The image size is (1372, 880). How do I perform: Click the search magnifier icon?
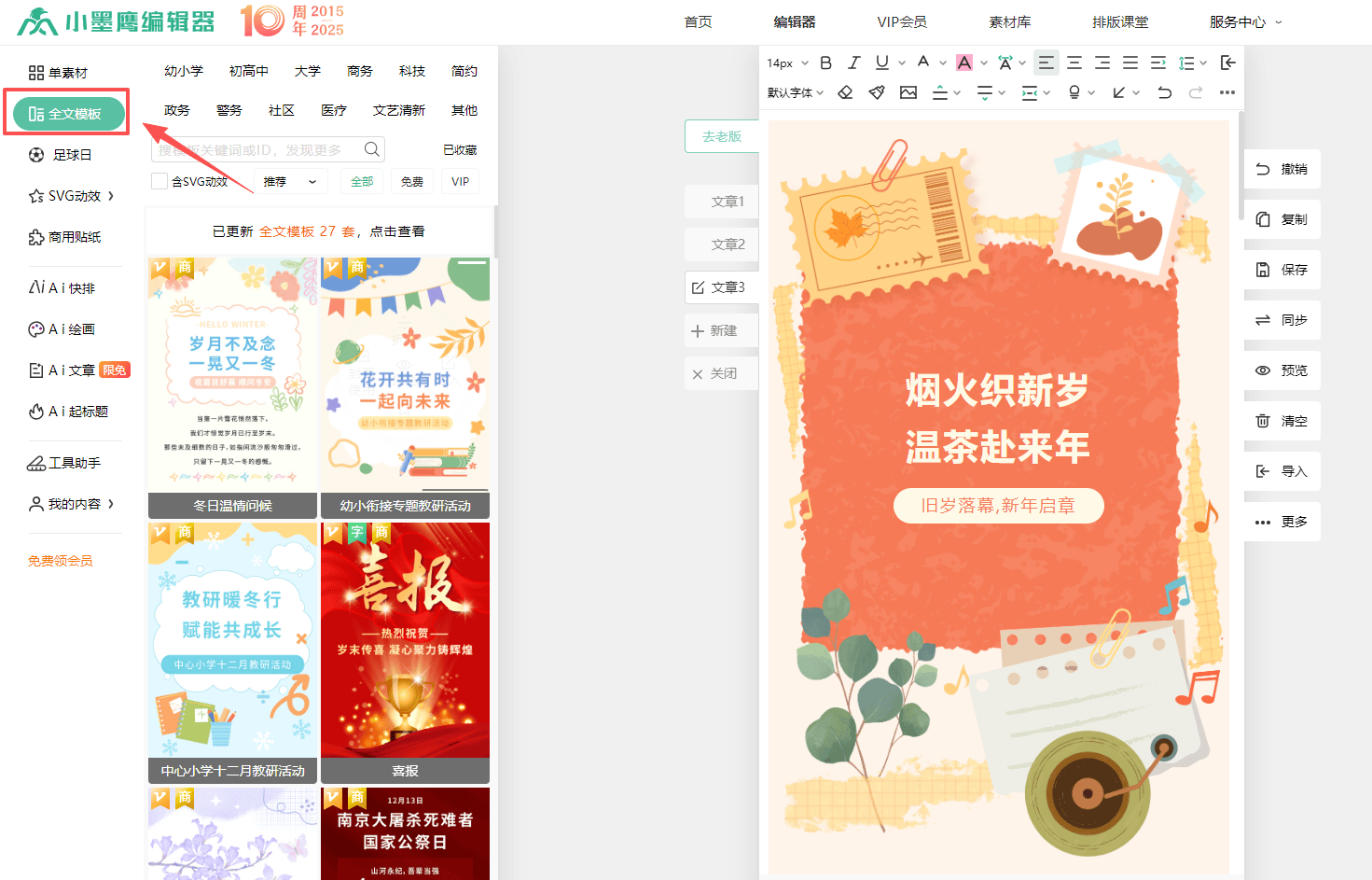pyautogui.click(x=371, y=149)
